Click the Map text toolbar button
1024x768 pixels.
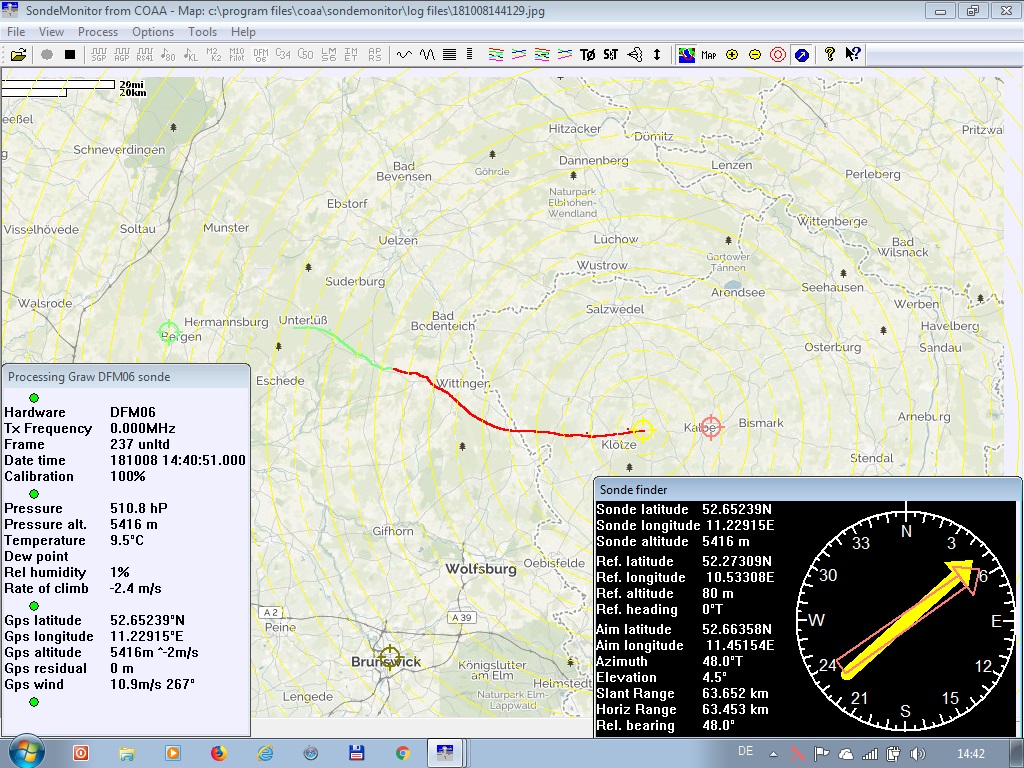coord(709,55)
